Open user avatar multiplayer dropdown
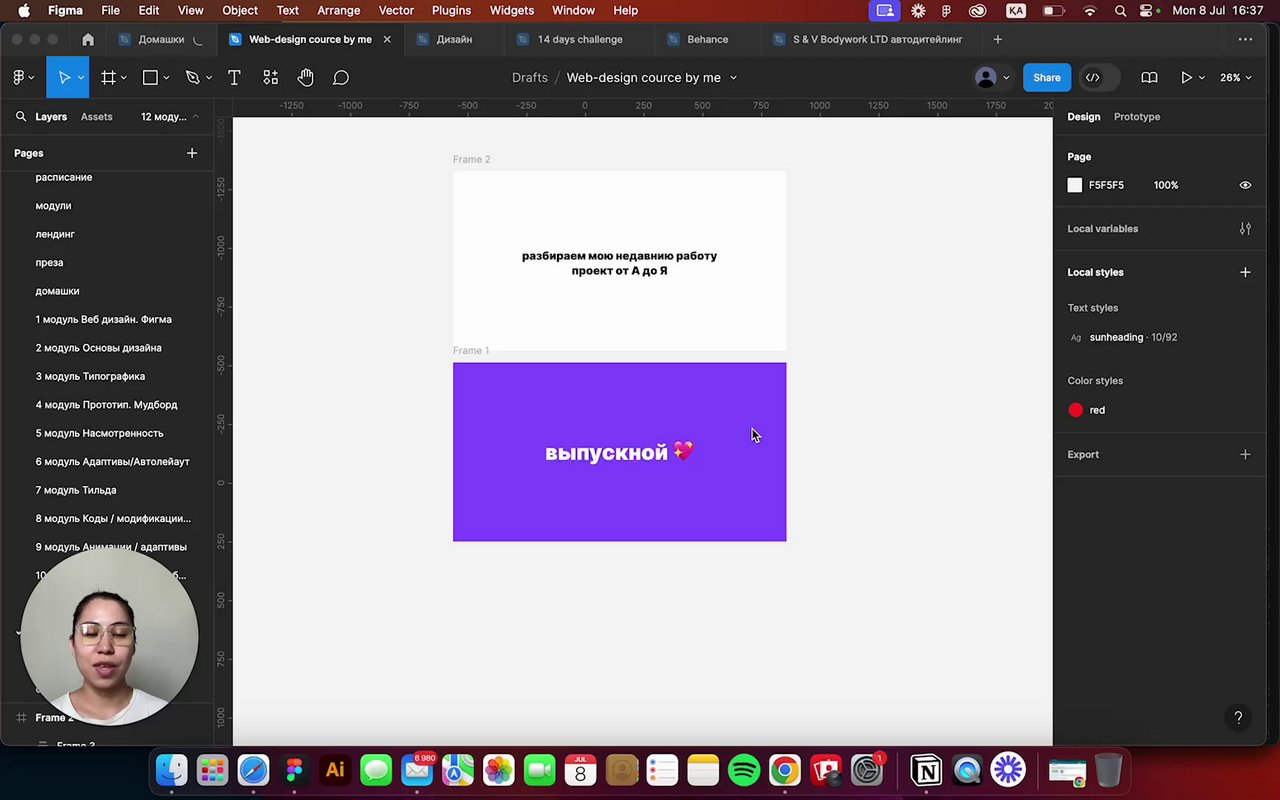Screen dimensions: 1280x800 pyautogui.click(x=1006, y=77)
